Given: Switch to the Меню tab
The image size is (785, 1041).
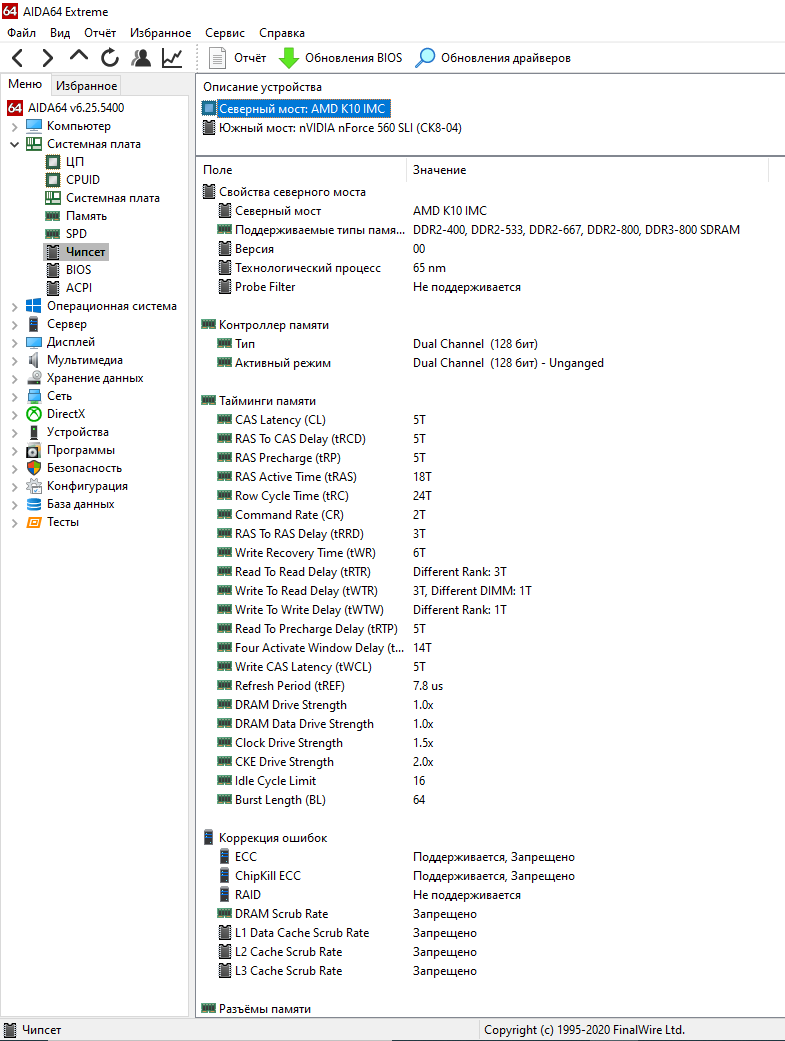Looking at the screenshot, I should click(x=25, y=84).
